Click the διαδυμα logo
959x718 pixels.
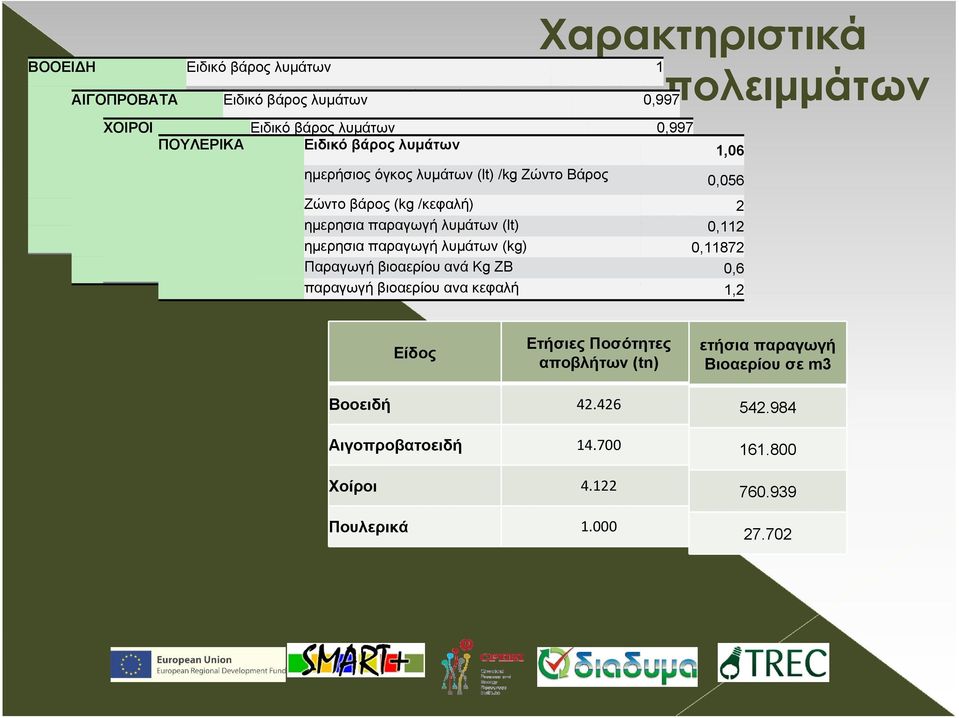tap(617, 666)
